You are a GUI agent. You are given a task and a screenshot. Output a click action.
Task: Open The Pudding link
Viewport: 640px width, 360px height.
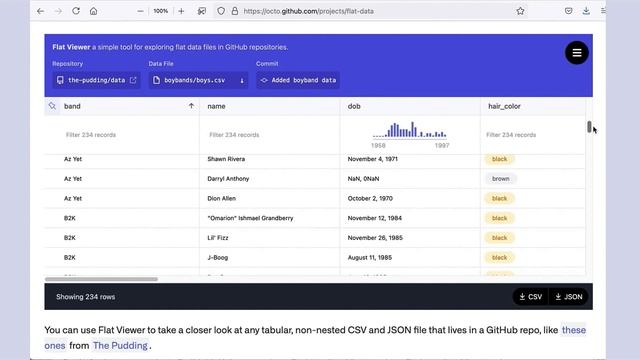pyautogui.click(x=120, y=345)
